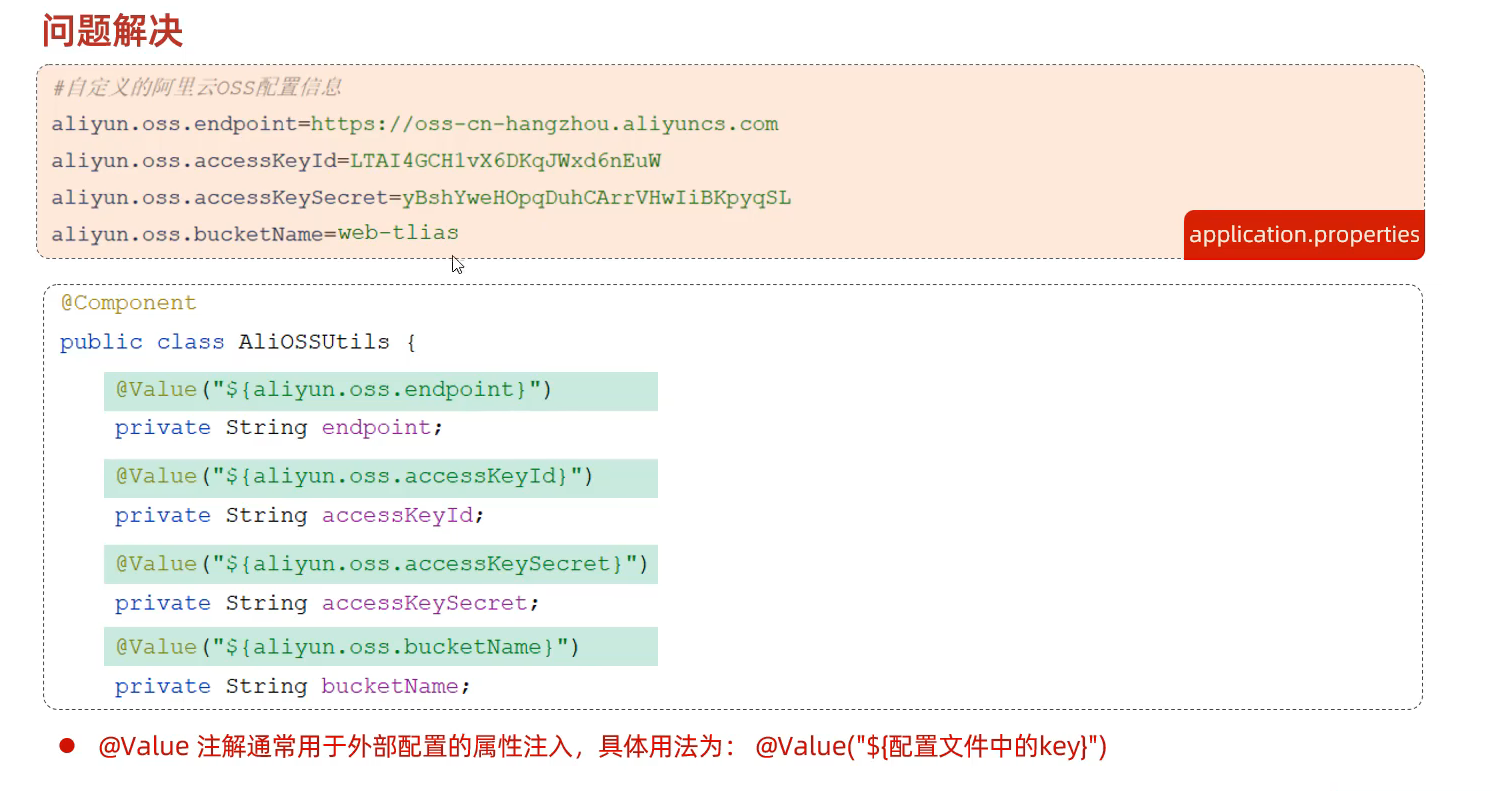The height and width of the screenshot is (791, 1492).
Task: Select the LTAI4GCH1vX6DKqJWxd6nEuW key ID value
Action: 505,160
